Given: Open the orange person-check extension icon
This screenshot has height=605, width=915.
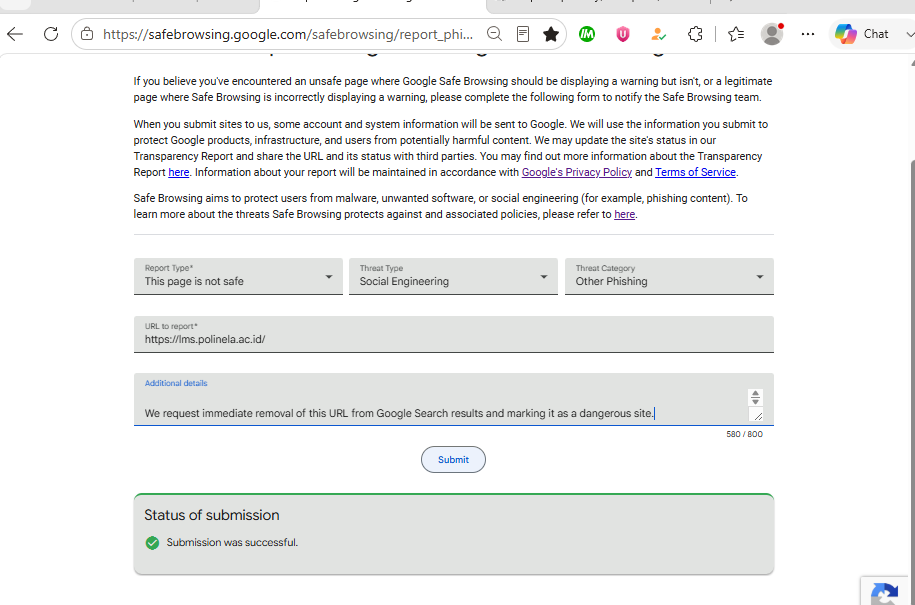Looking at the screenshot, I should [x=659, y=34].
